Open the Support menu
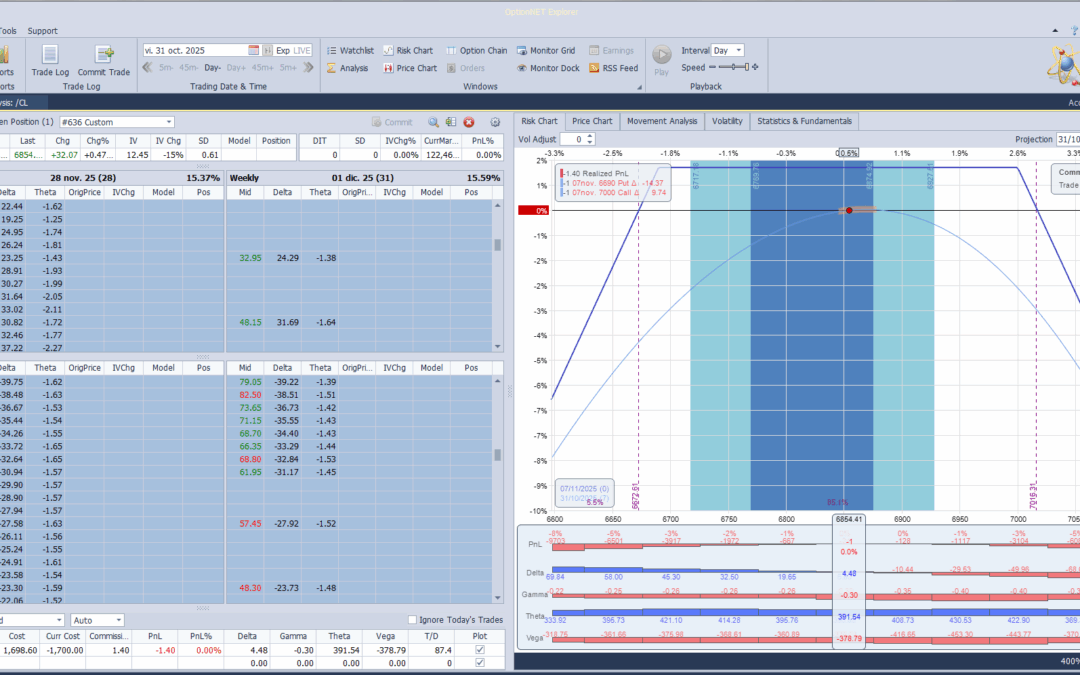Image resolution: width=1080 pixels, height=675 pixels. [42, 31]
